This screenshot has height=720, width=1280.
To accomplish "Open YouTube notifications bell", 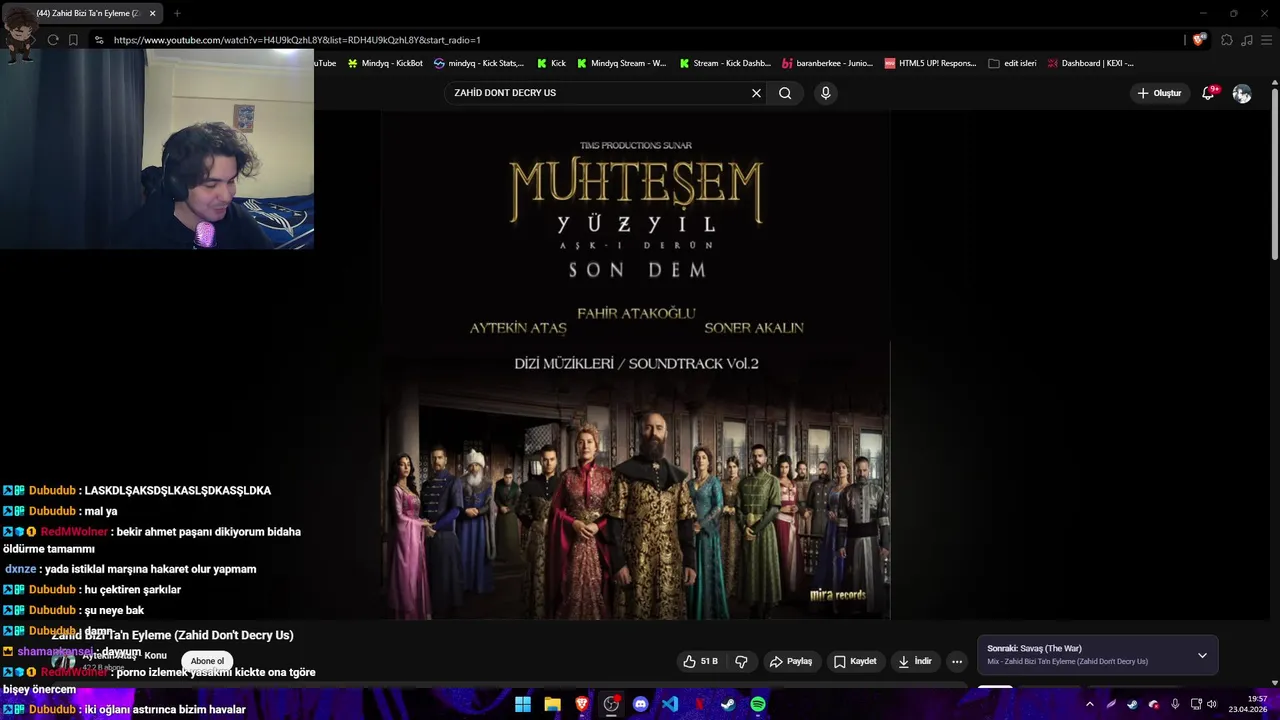I will coord(1208,93).
